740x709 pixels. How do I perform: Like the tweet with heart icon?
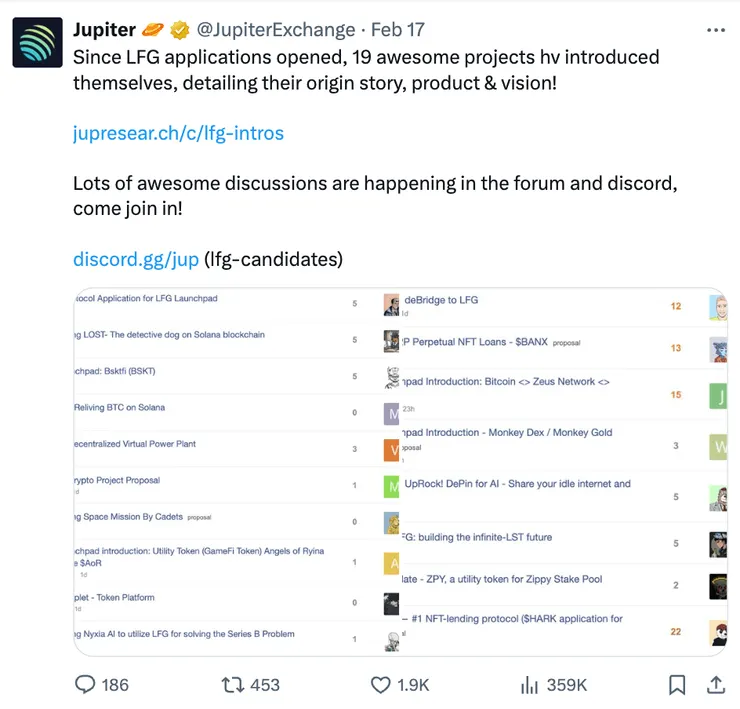click(380, 684)
